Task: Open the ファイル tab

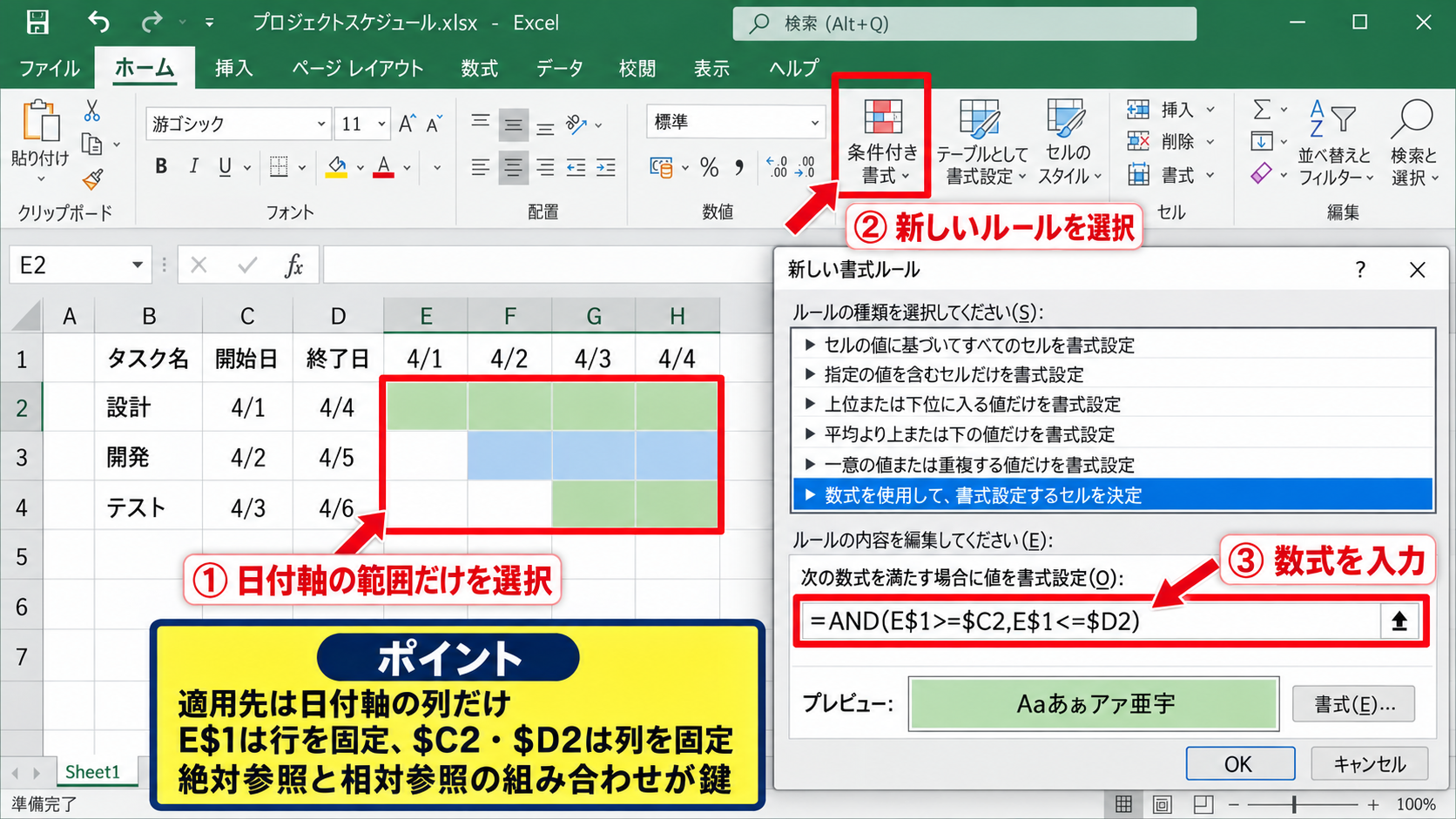Action: pos(49,68)
